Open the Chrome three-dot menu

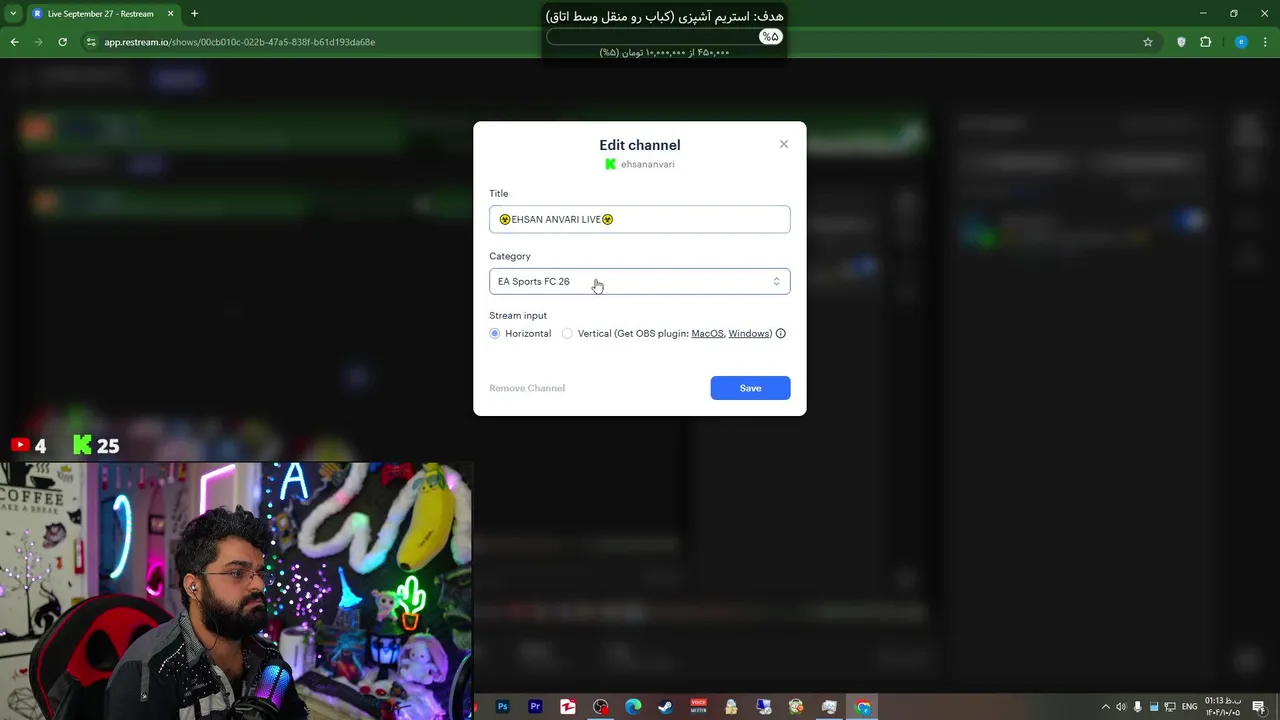(x=1266, y=42)
